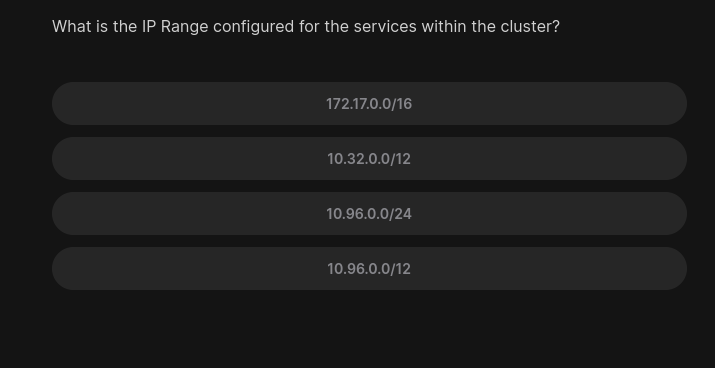Click the first answer pill labeled 172.17.0.0/16

(369, 104)
